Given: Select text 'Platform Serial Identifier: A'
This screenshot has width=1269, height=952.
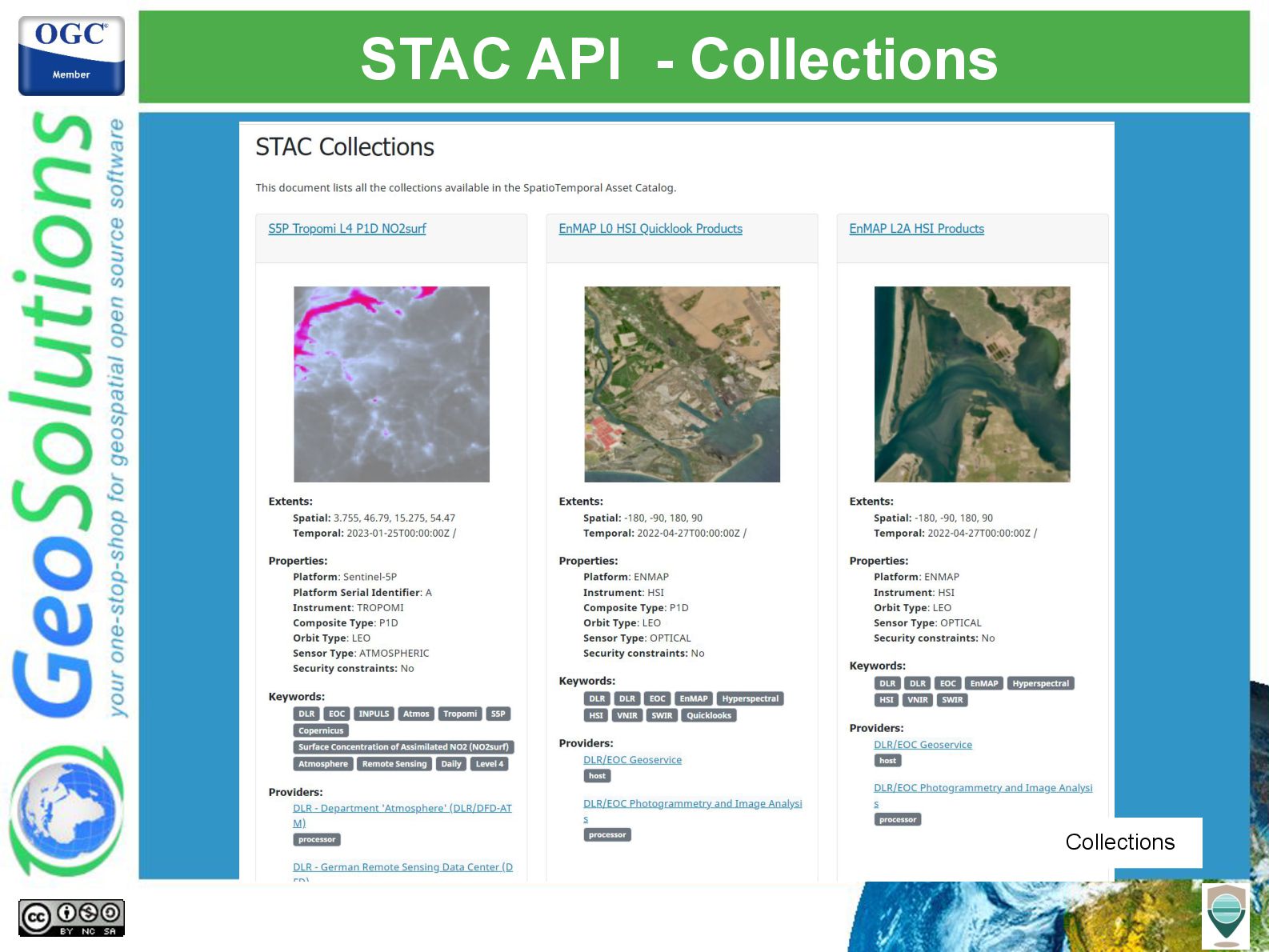Looking at the screenshot, I should 362,593.
